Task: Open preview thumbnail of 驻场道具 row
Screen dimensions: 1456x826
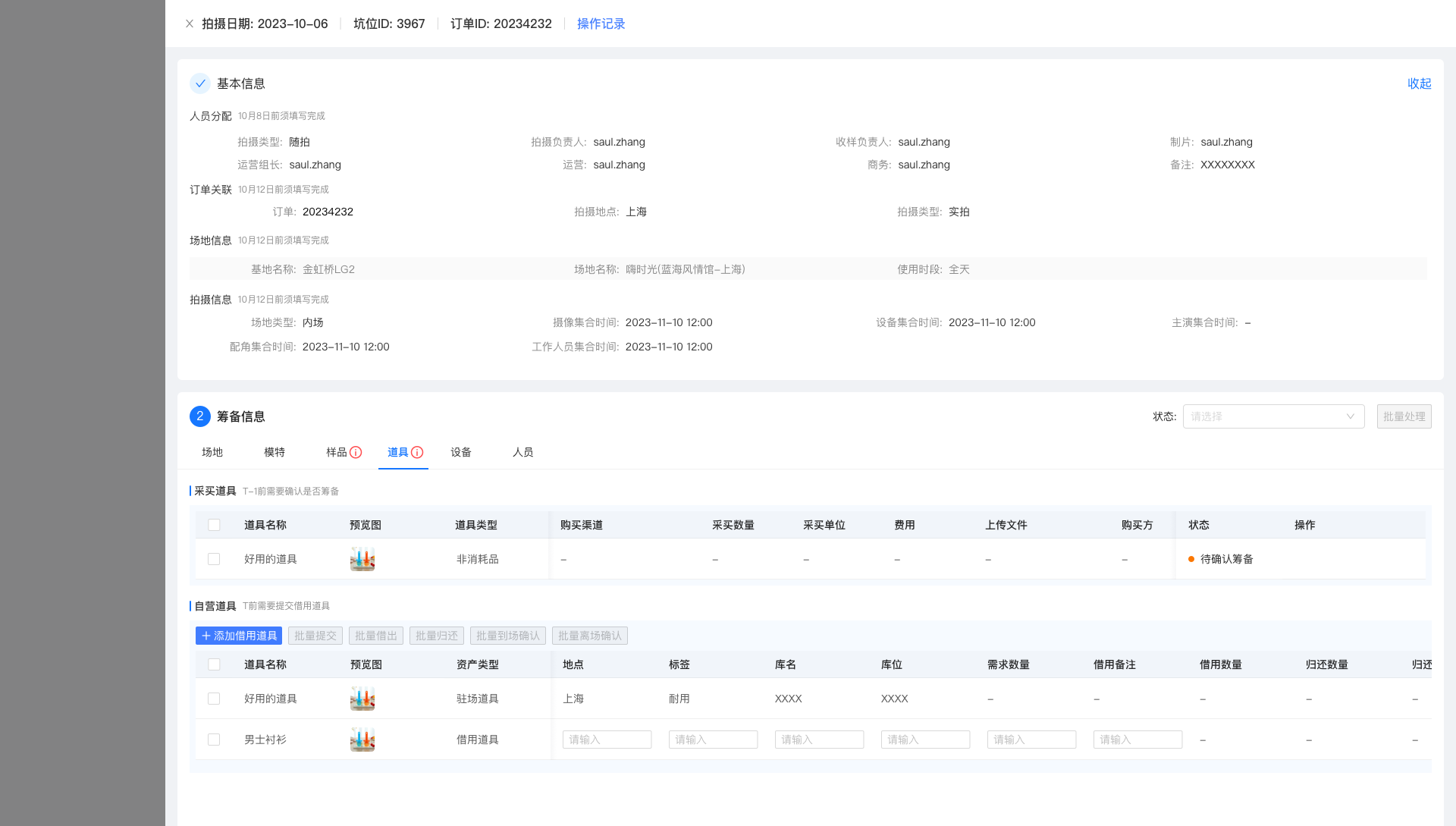Action: pyautogui.click(x=362, y=699)
